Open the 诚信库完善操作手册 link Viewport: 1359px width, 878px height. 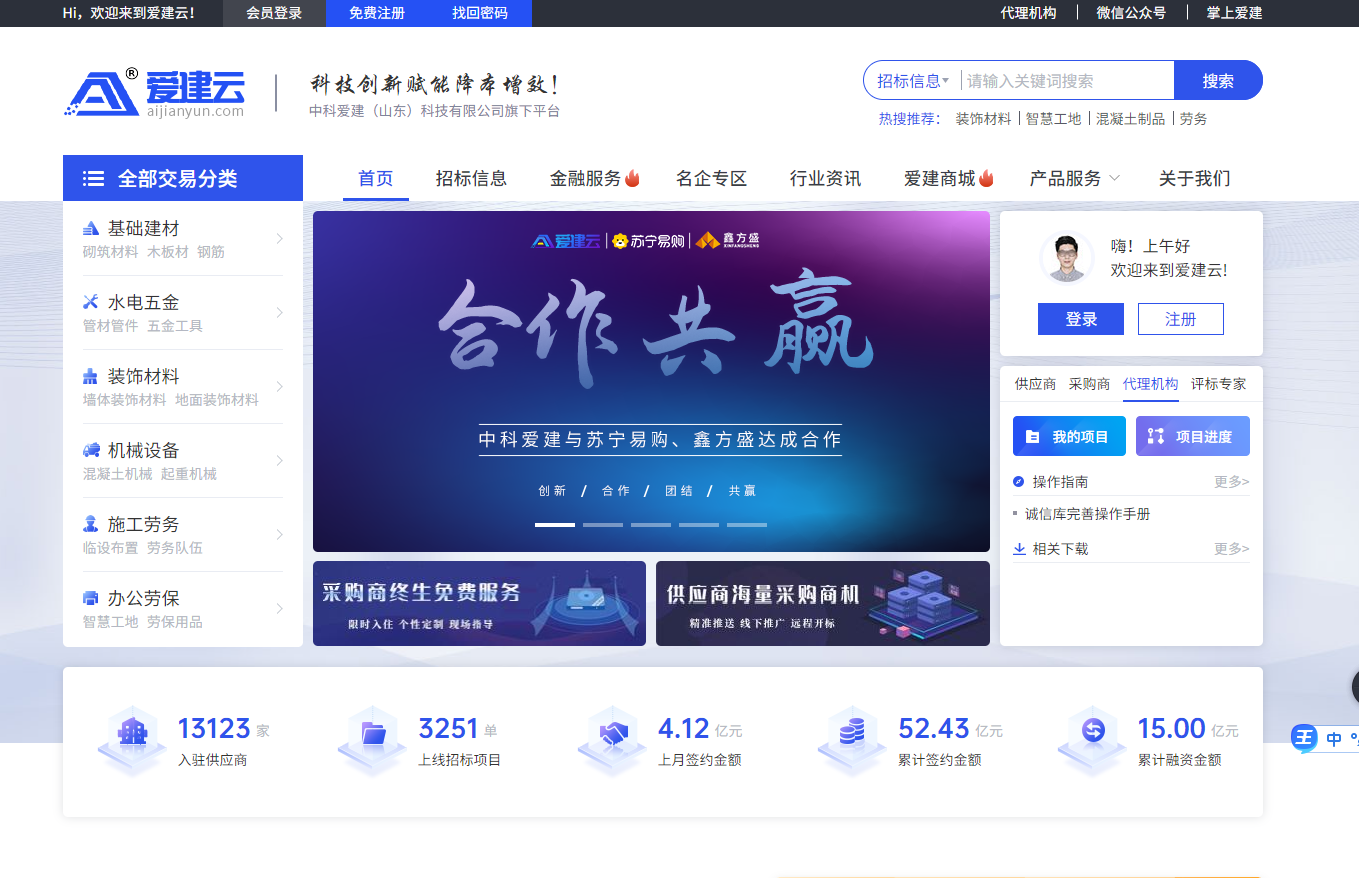pyautogui.click(x=1087, y=514)
